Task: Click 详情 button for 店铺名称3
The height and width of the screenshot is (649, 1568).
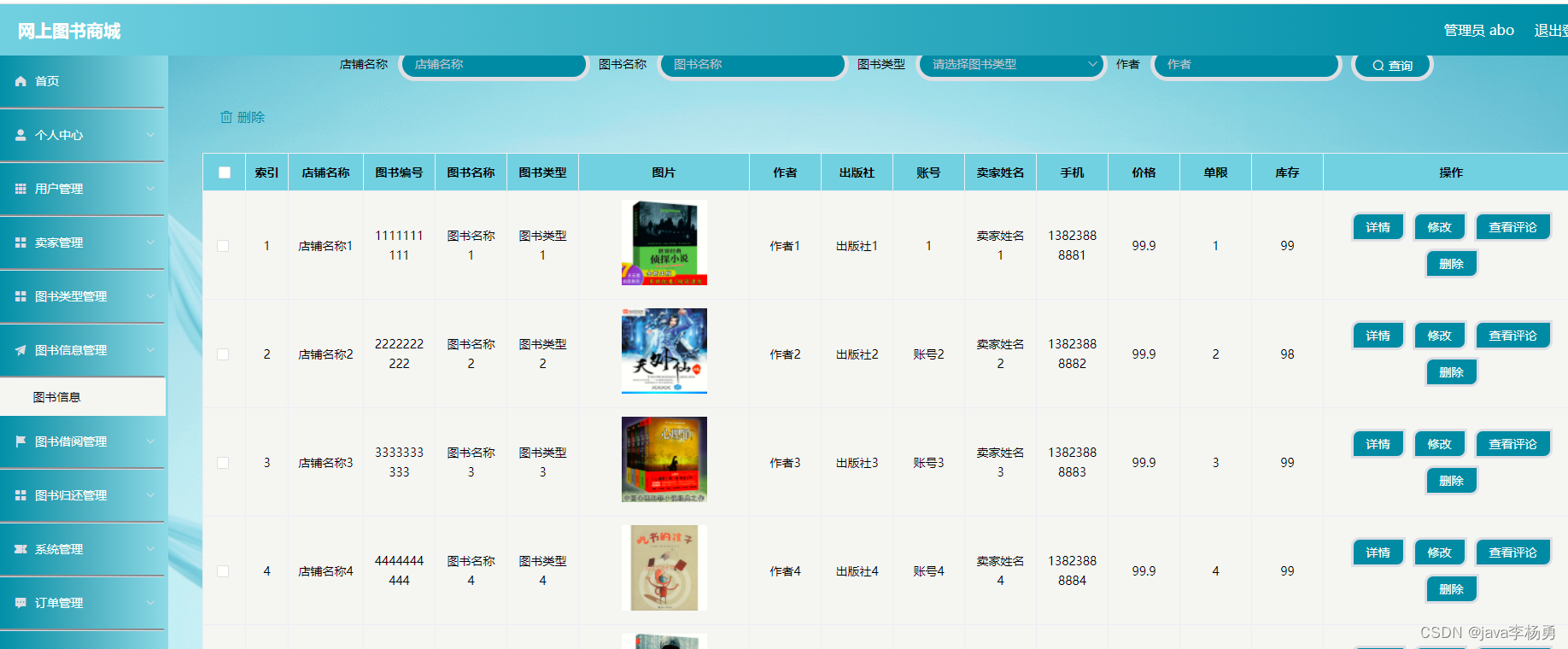Action: [1378, 444]
